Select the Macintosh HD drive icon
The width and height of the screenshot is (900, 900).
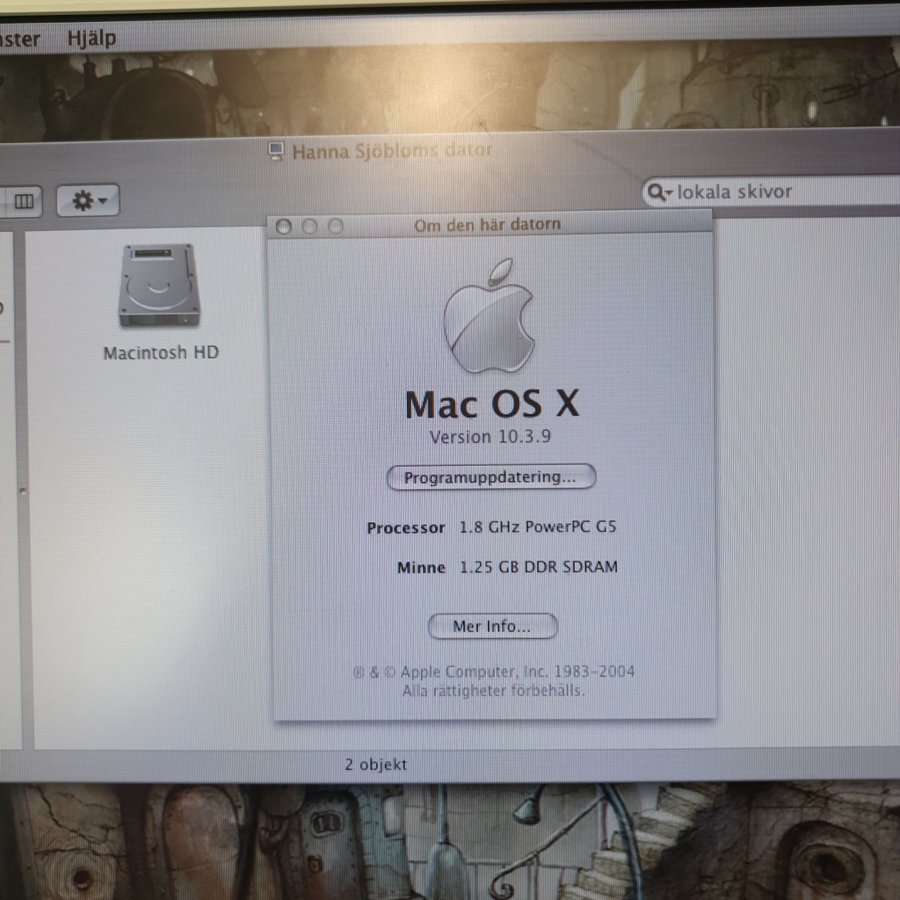pos(159,286)
